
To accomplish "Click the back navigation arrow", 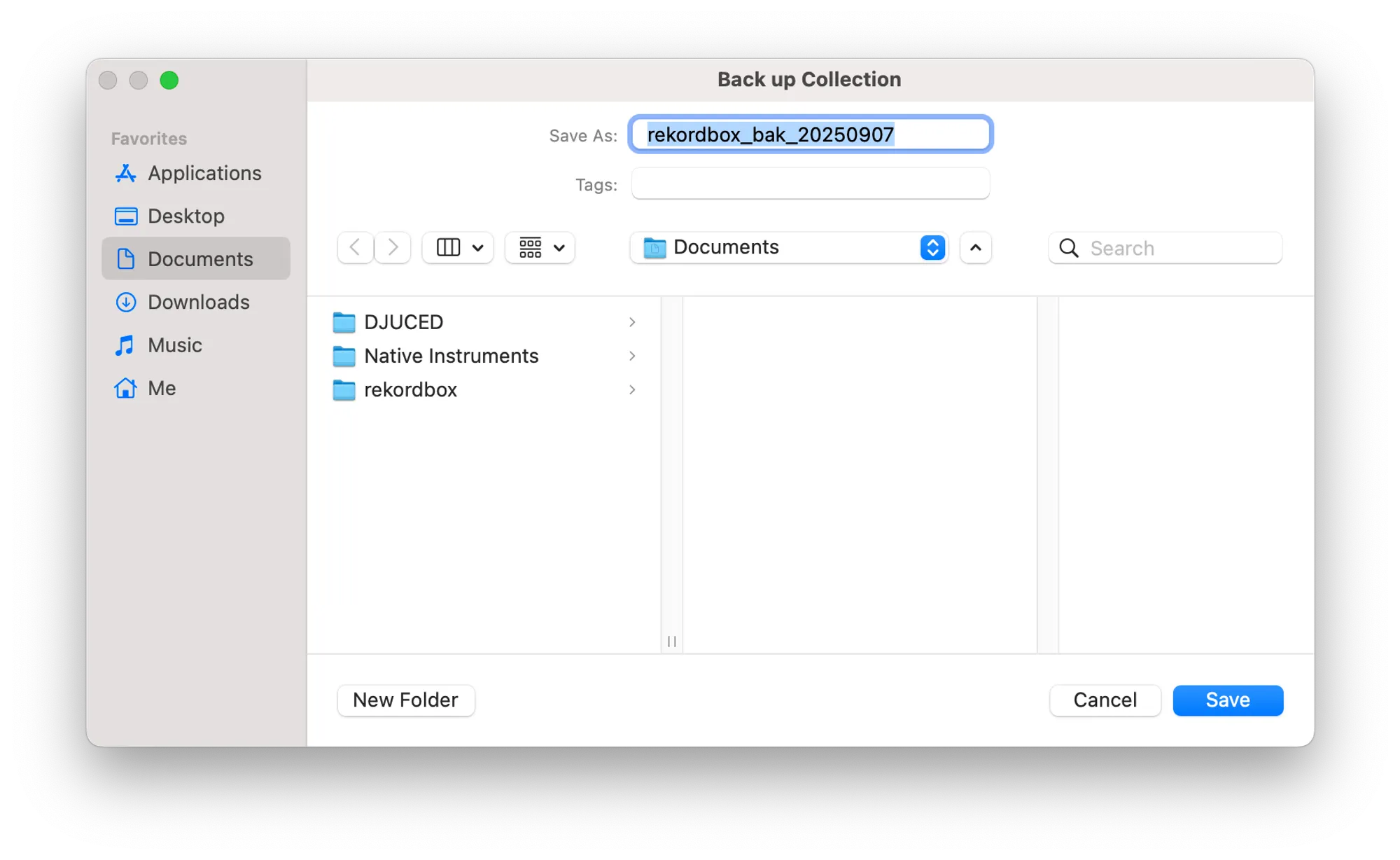I will coord(355,247).
